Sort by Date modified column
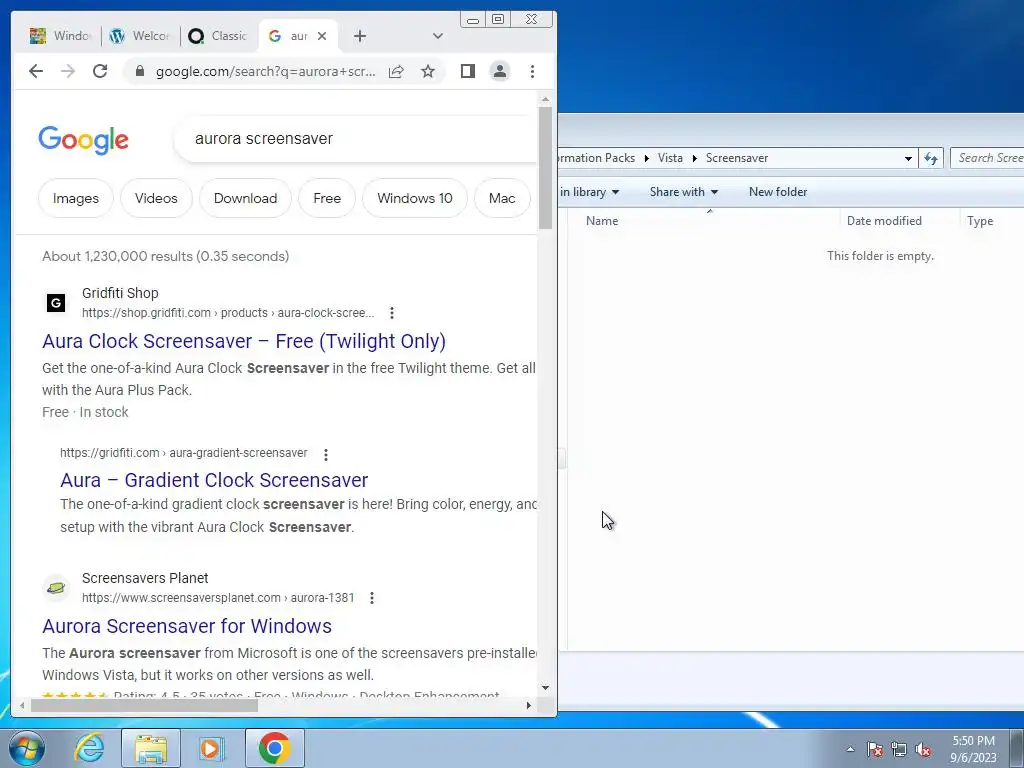The width and height of the screenshot is (1024, 768). point(900,221)
